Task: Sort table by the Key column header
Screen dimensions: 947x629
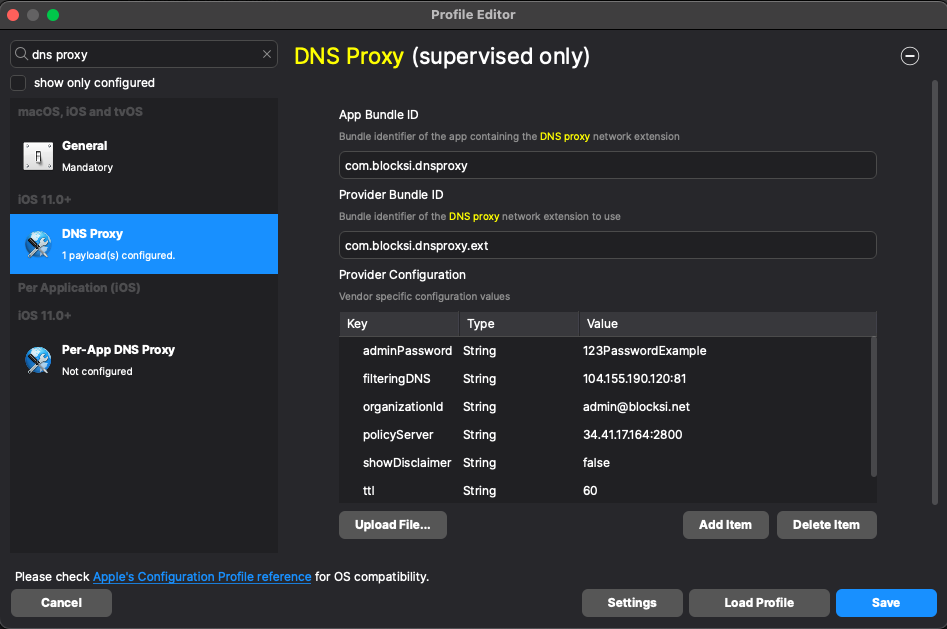Action: click(x=399, y=324)
